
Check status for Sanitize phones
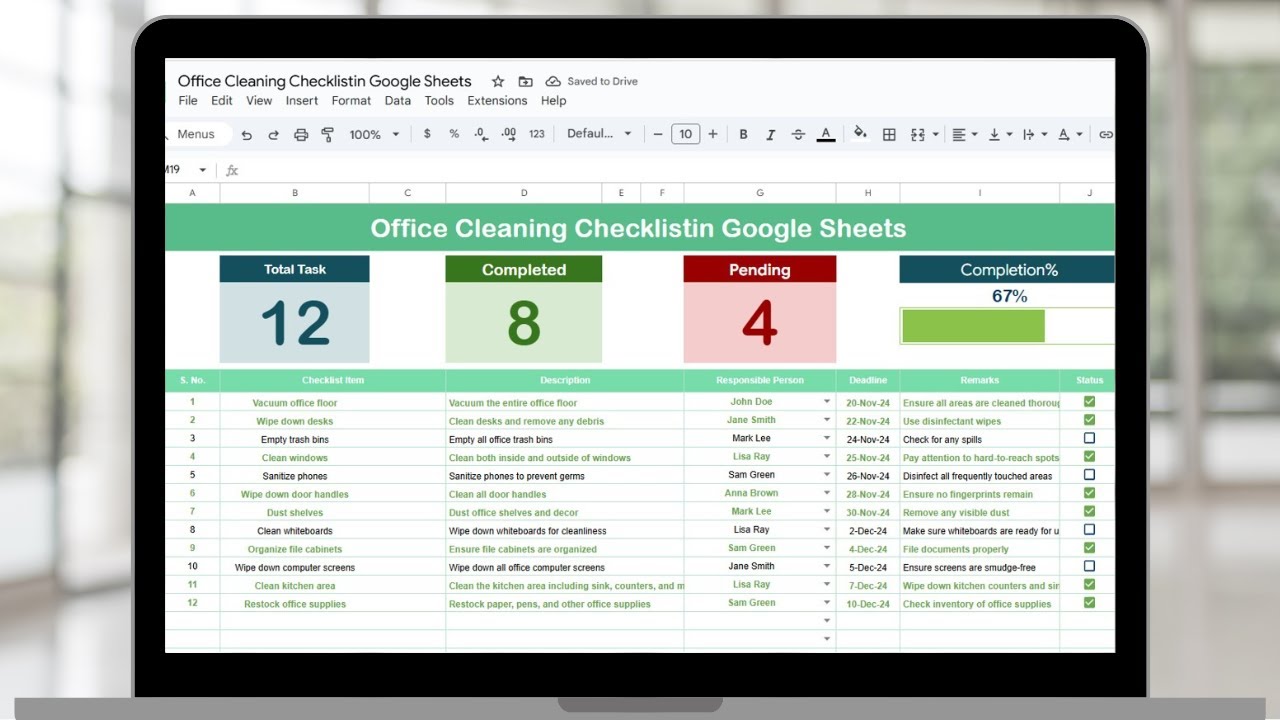1089,475
